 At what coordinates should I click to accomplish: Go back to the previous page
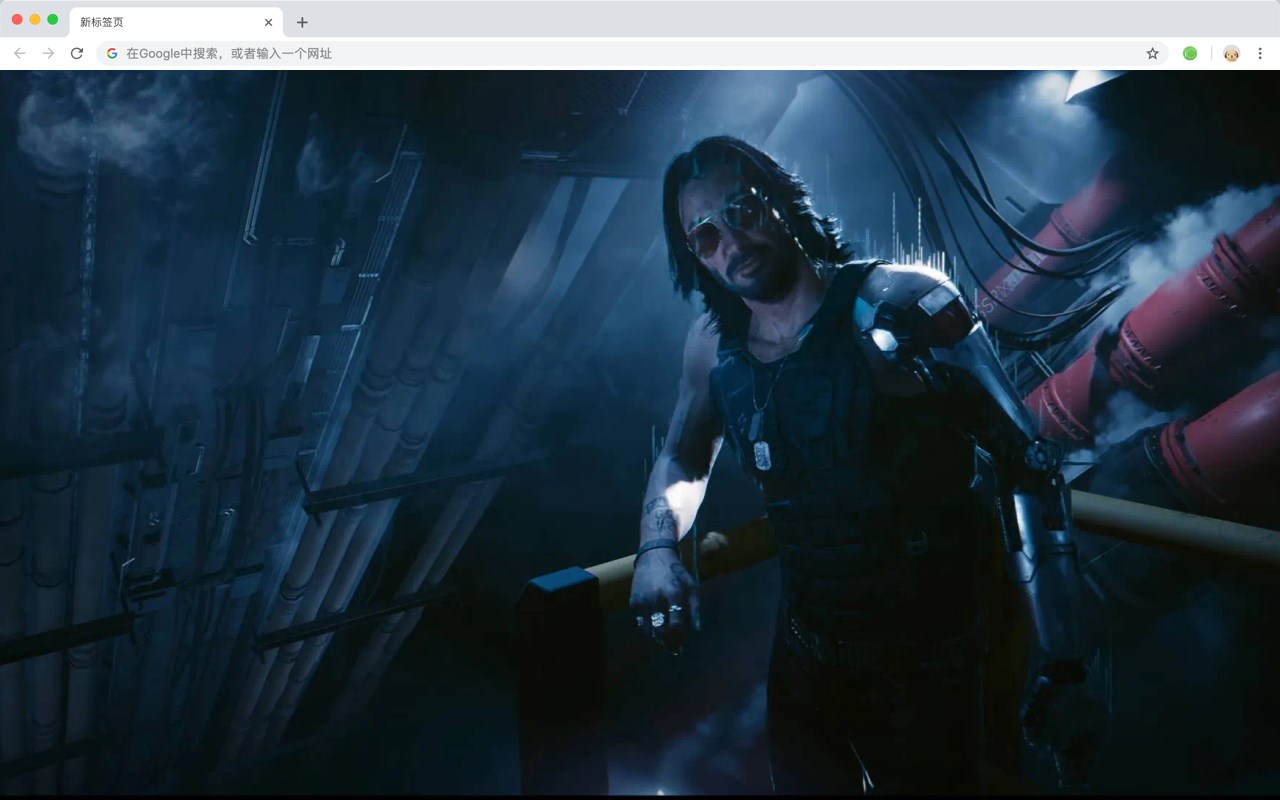20,53
